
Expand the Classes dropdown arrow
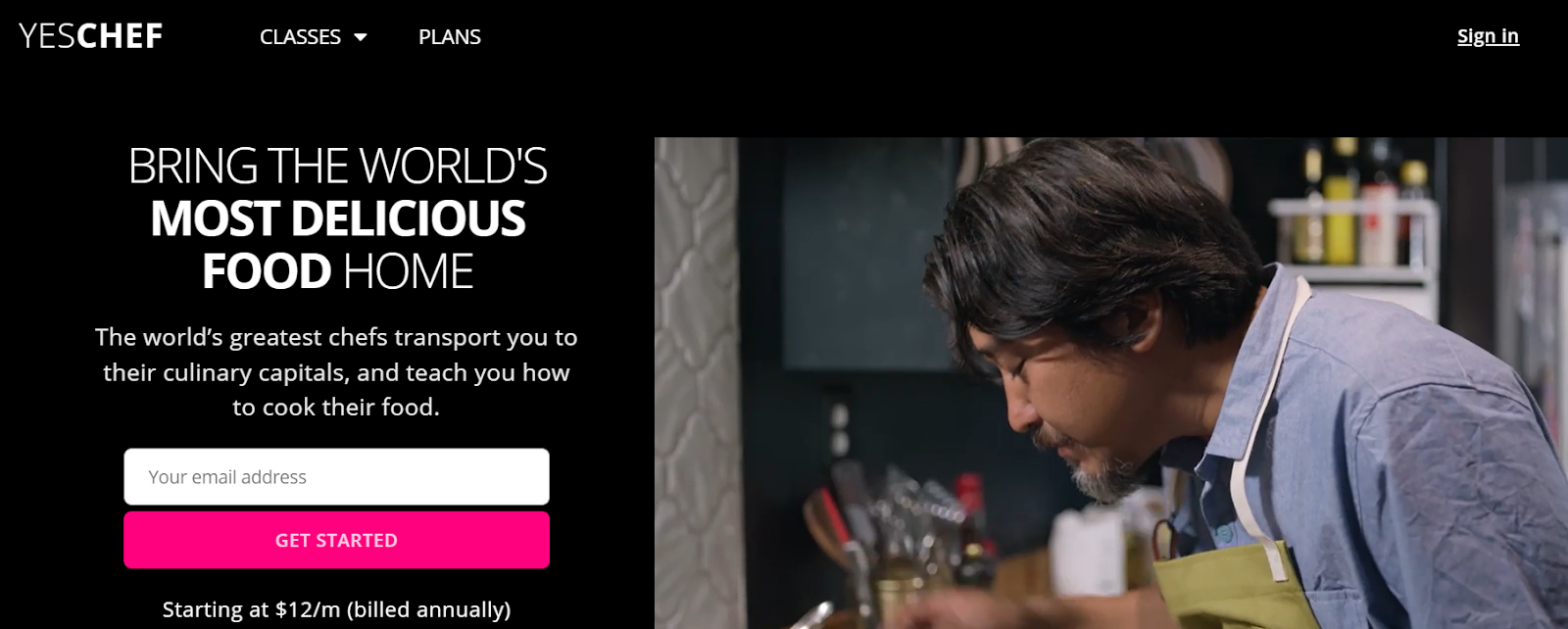360,37
